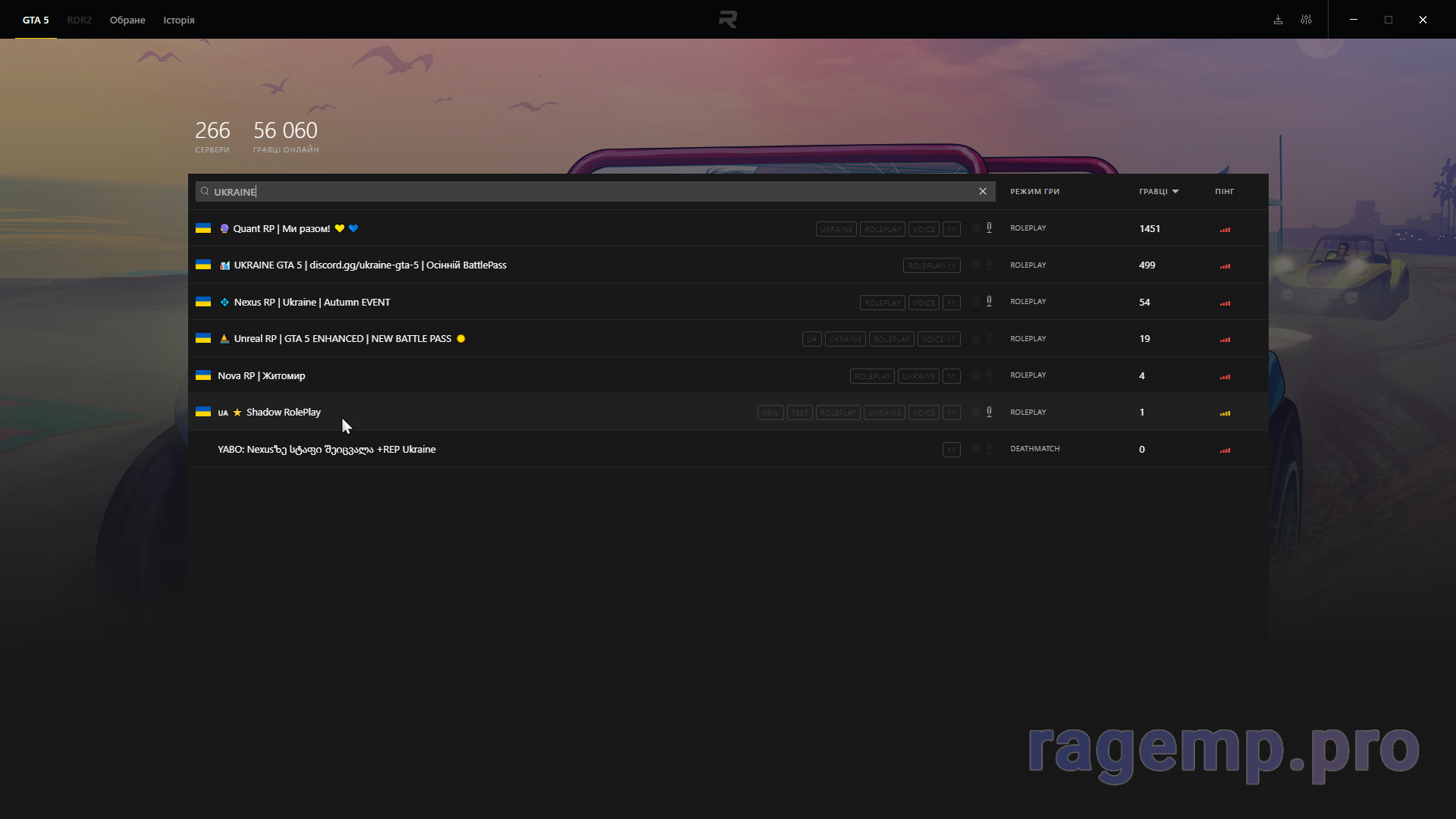Click lock icon on Nexus RP row
The height and width of the screenshot is (819, 1456).
pos(976,302)
